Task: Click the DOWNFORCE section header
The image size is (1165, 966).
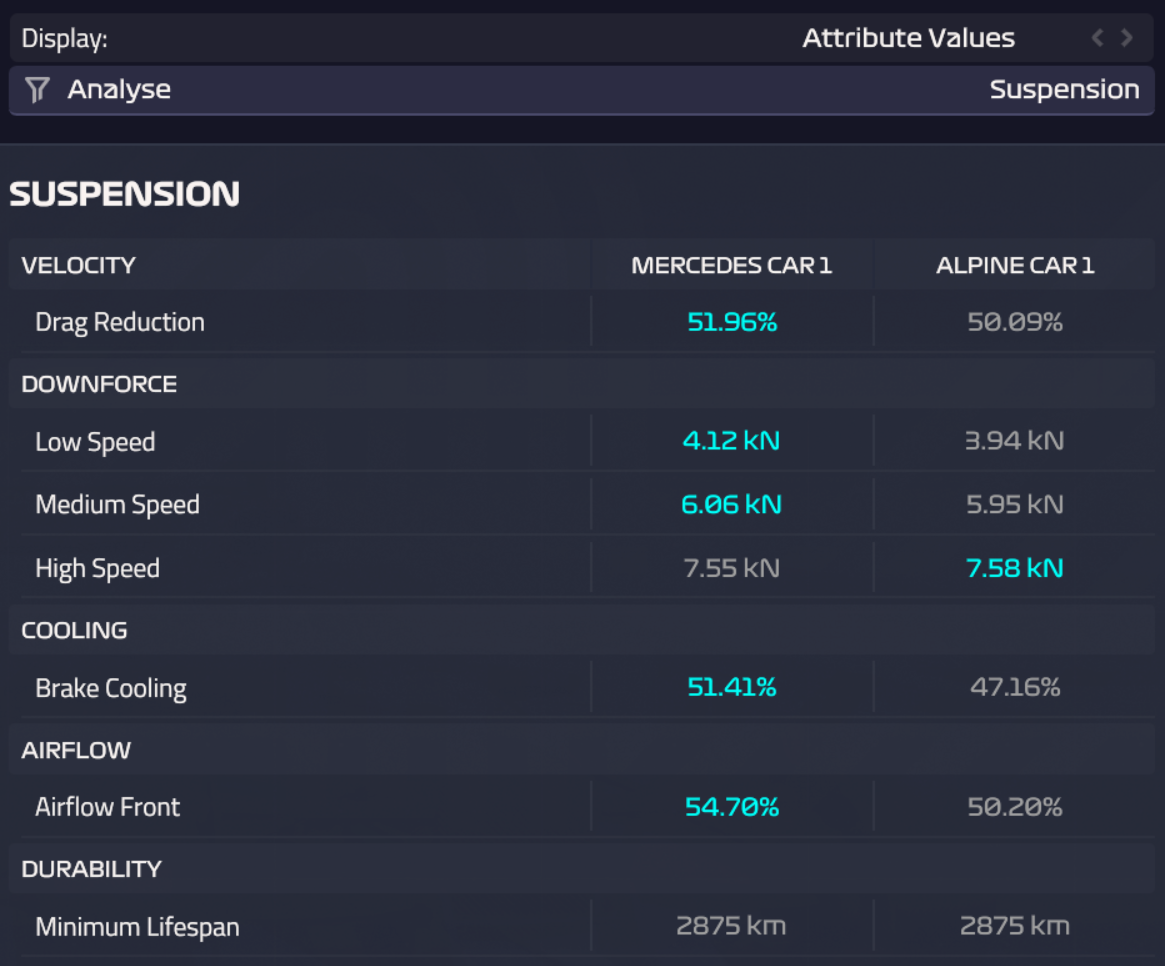Action: (x=99, y=384)
